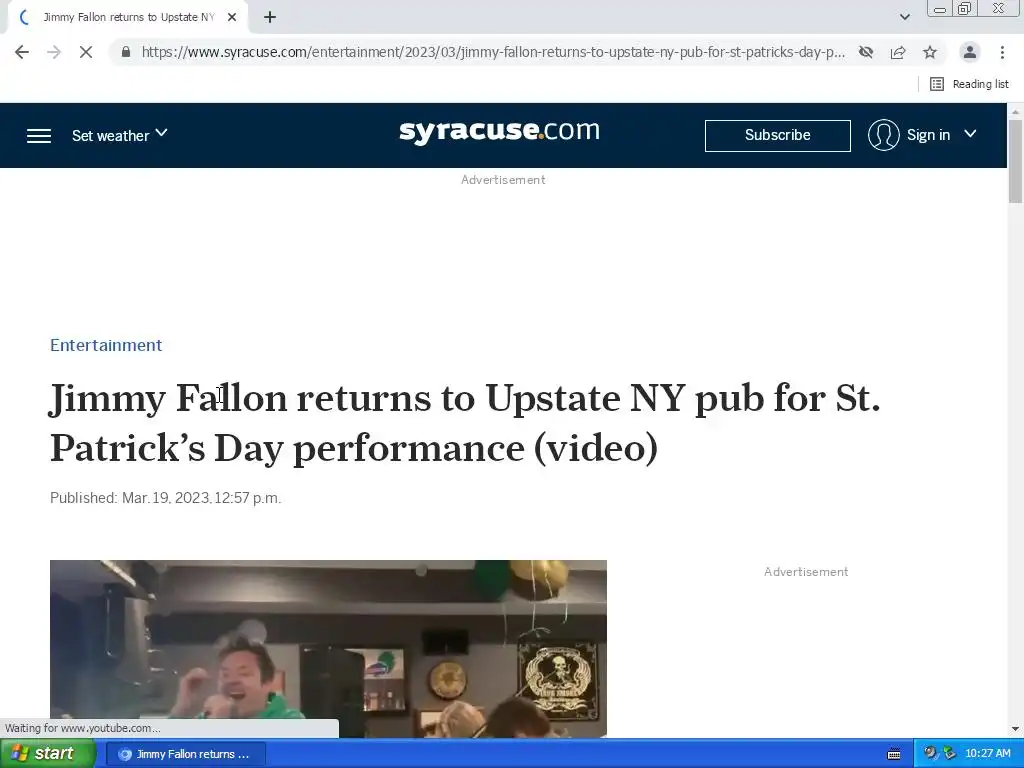Play the Jimmy Fallon video thumbnail

[x=328, y=648]
